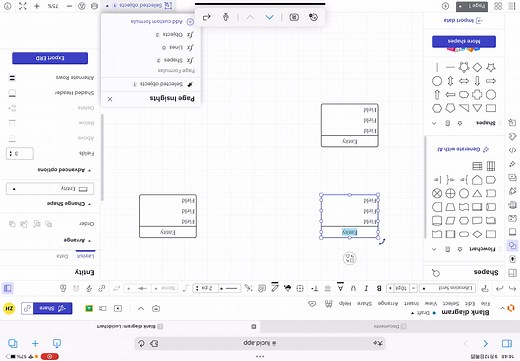520x361 pixels.
Task: Toggle the right panel icon in the toolbar
Action: point(8,288)
